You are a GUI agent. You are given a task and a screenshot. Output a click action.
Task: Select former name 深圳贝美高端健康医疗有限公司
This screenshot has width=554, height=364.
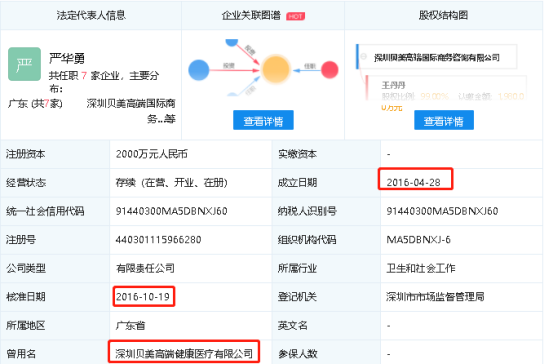(x=184, y=353)
